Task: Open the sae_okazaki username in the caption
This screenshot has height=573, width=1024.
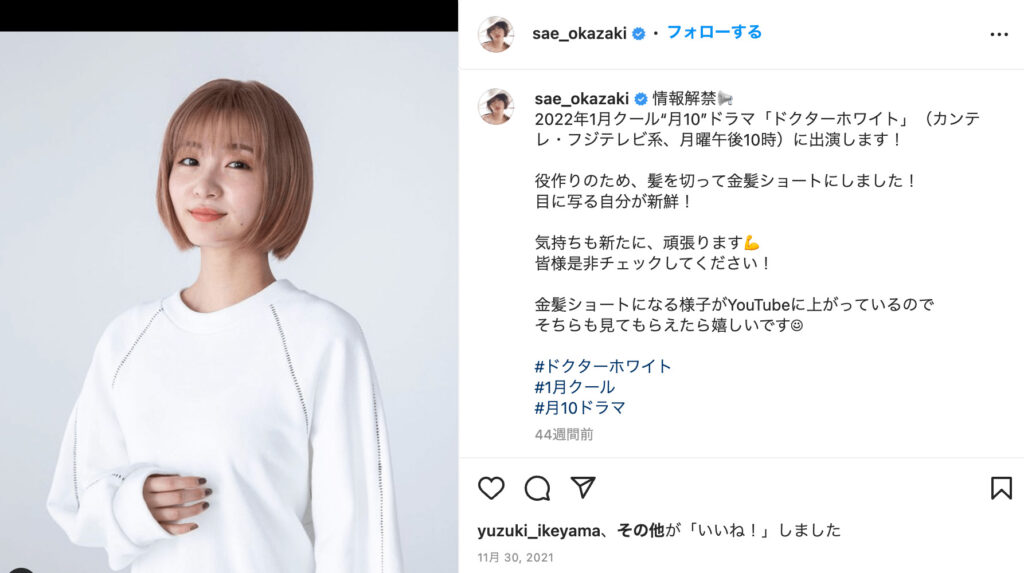Action: tap(581, 99)
